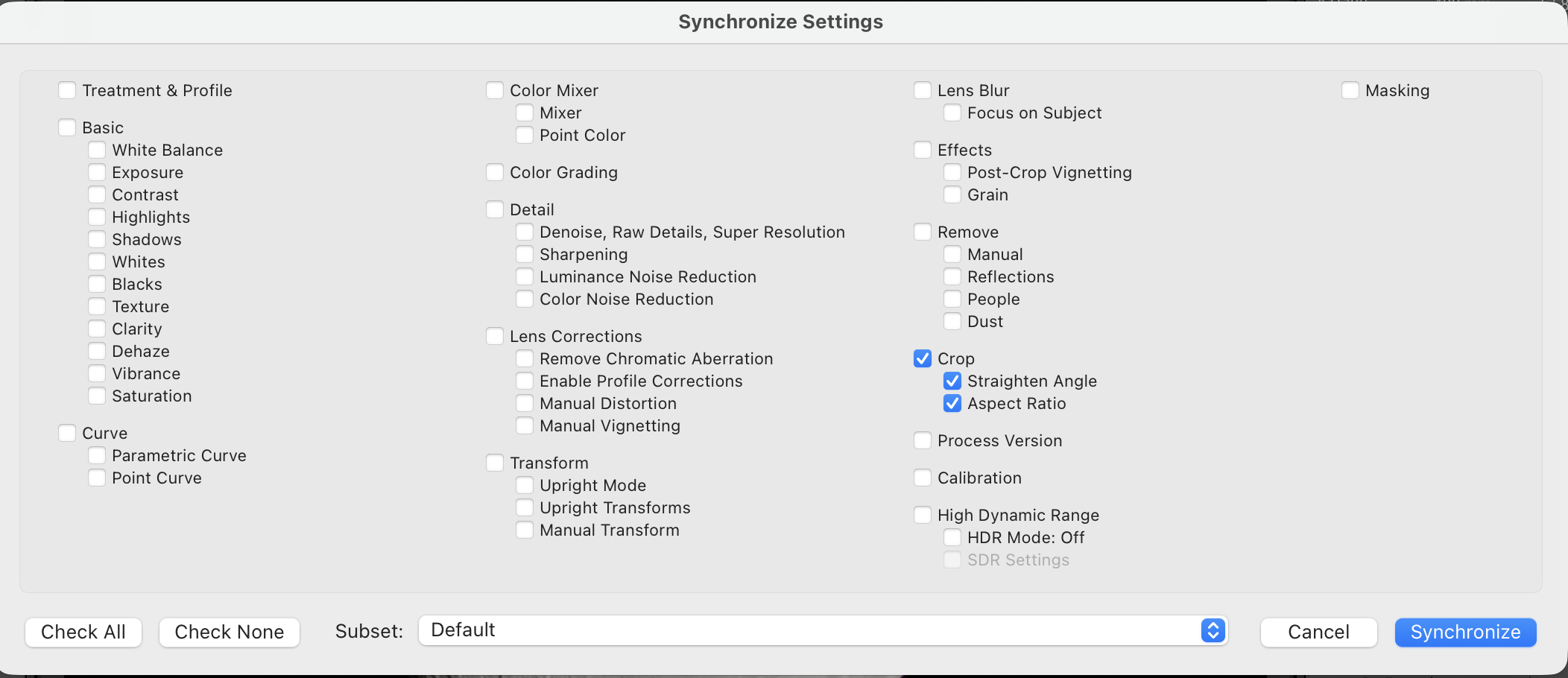
Task: Check the Calibration option
Action: [x=923, y=478]
